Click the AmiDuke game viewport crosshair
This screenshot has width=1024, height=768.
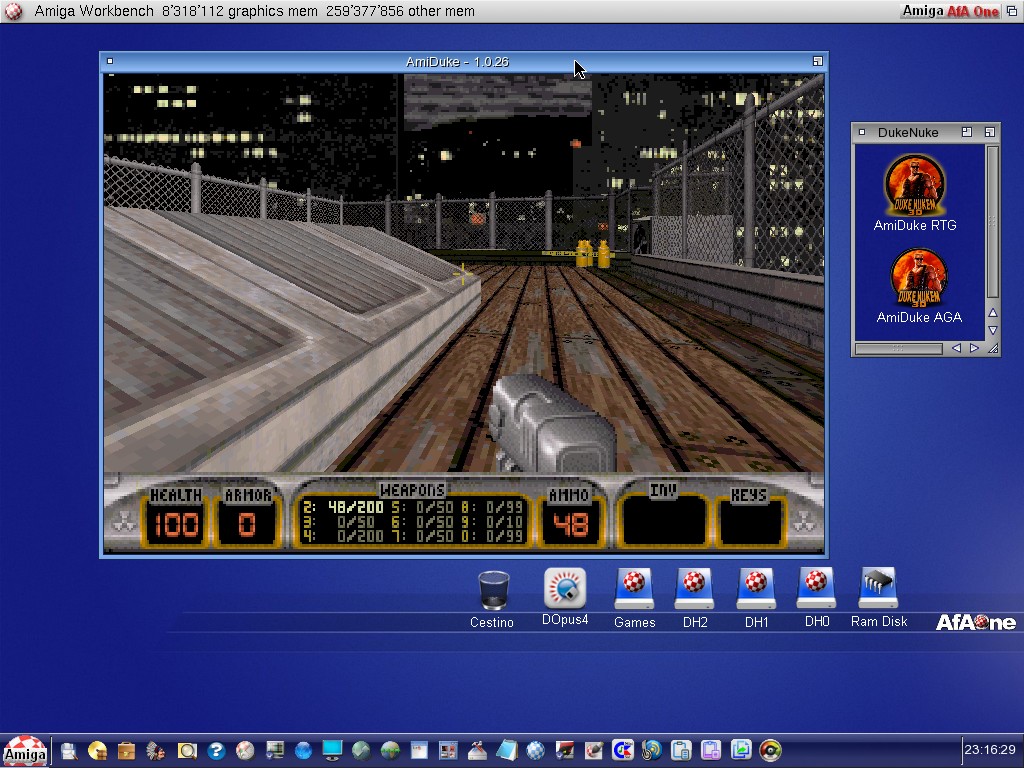(463, 274)
